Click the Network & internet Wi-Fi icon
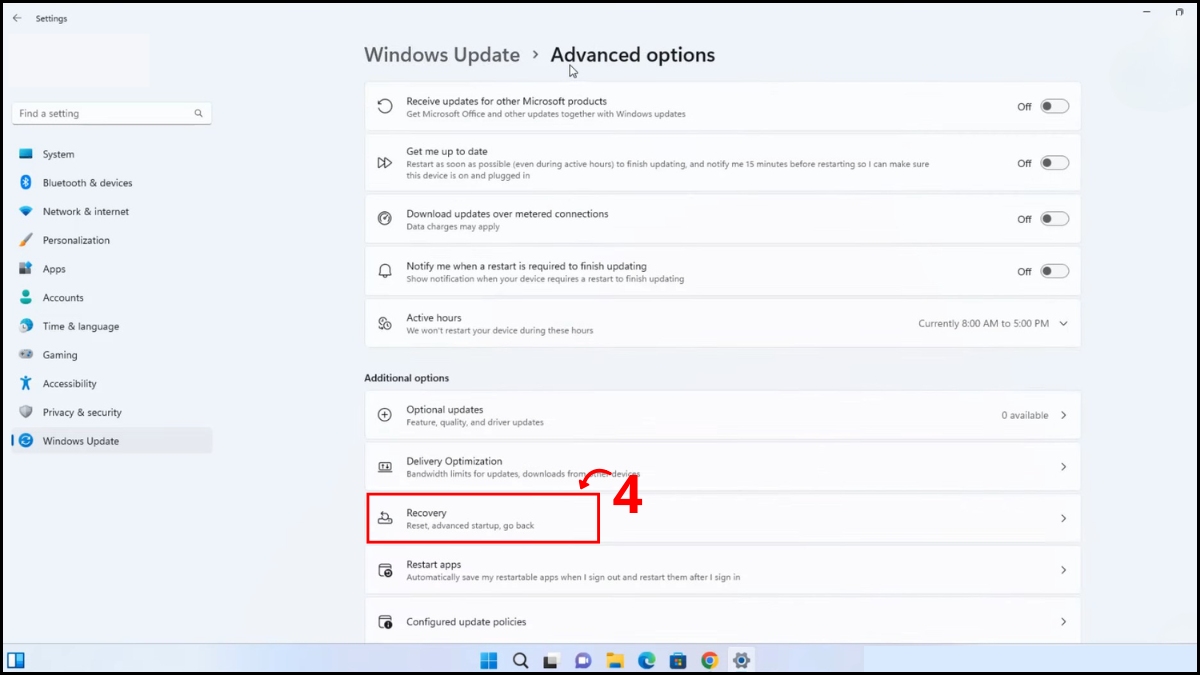Viewport: 1200px width, 675px height. coord(26,211)
